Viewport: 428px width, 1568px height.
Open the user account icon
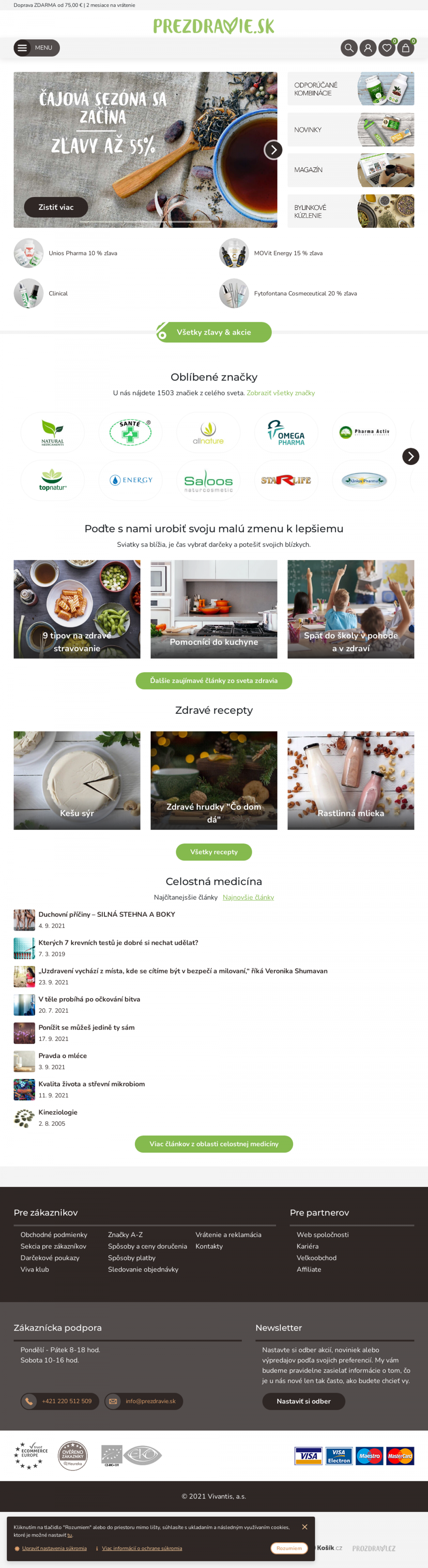[368, 47]
